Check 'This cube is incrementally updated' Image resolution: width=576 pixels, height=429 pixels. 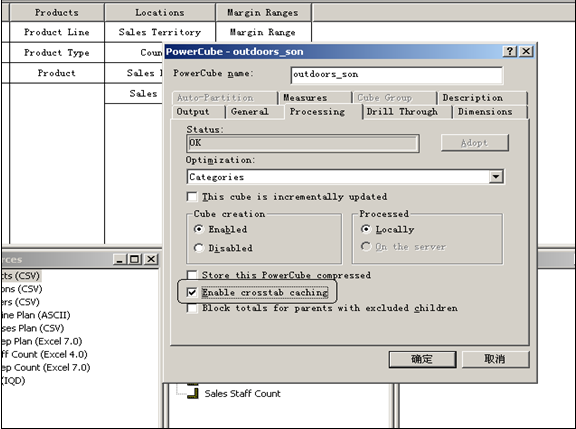pyautogui.click(x=192, y=197)
